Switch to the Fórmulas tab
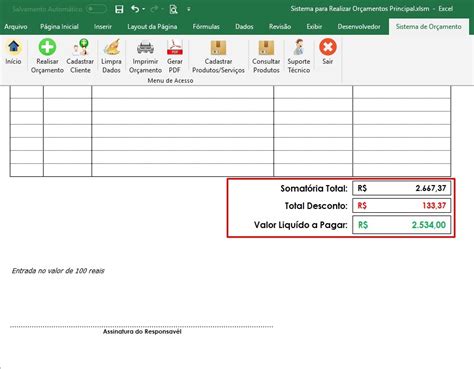This screenshot has width=474, height=369. [206, 27]
